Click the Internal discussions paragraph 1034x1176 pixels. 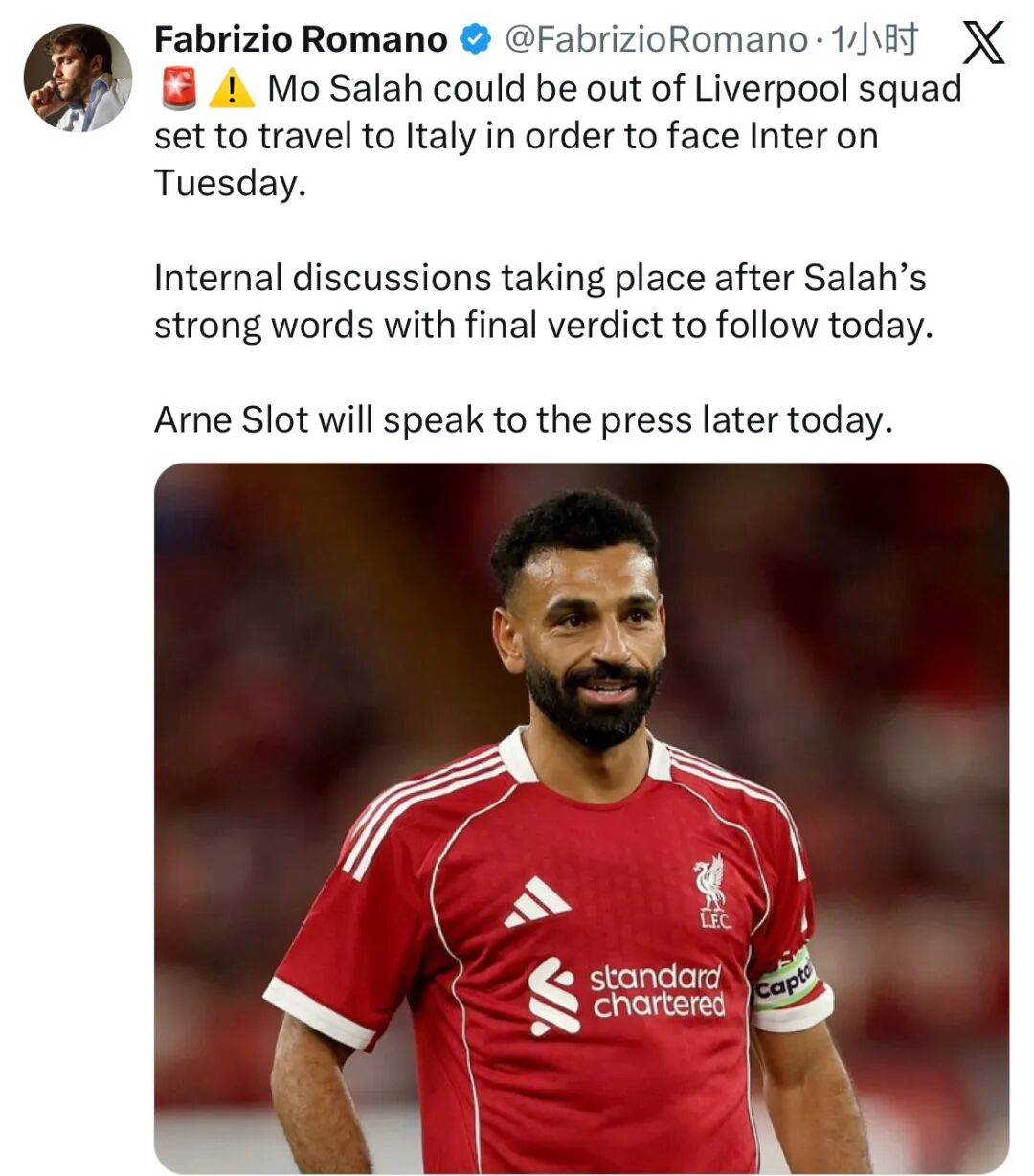click(543, 301)
